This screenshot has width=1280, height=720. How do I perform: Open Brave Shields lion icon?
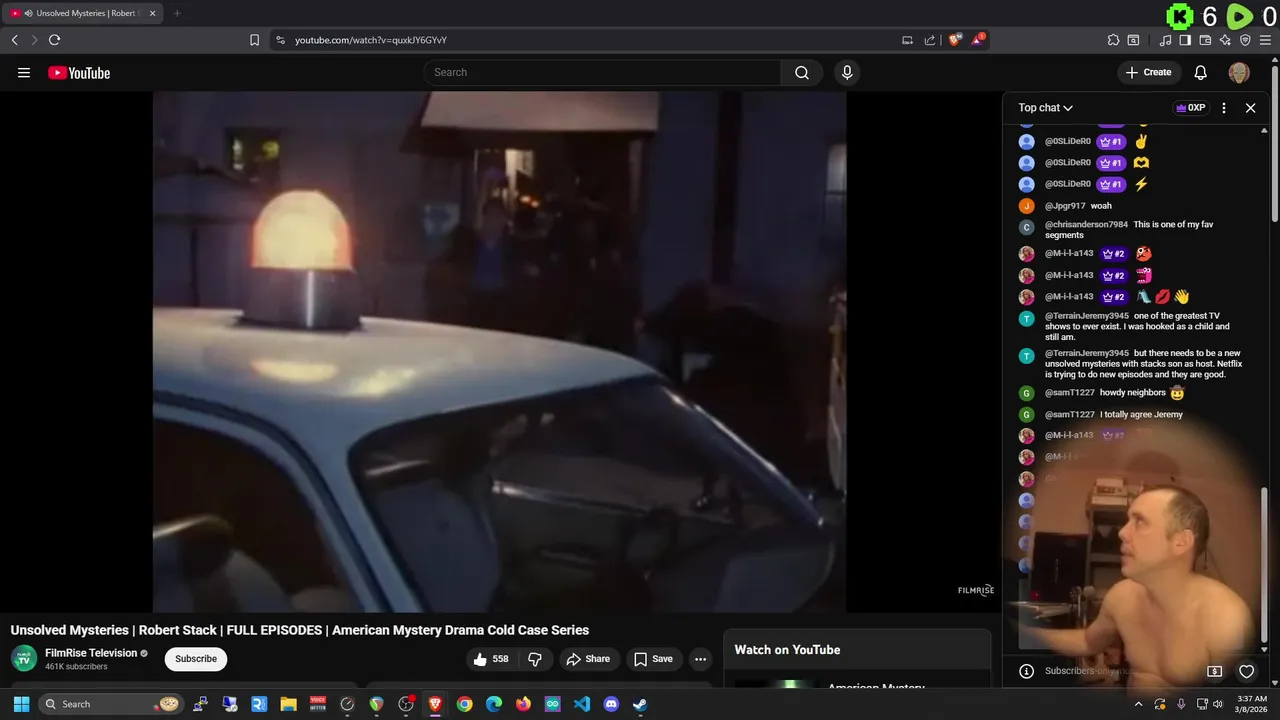(955, 40)
